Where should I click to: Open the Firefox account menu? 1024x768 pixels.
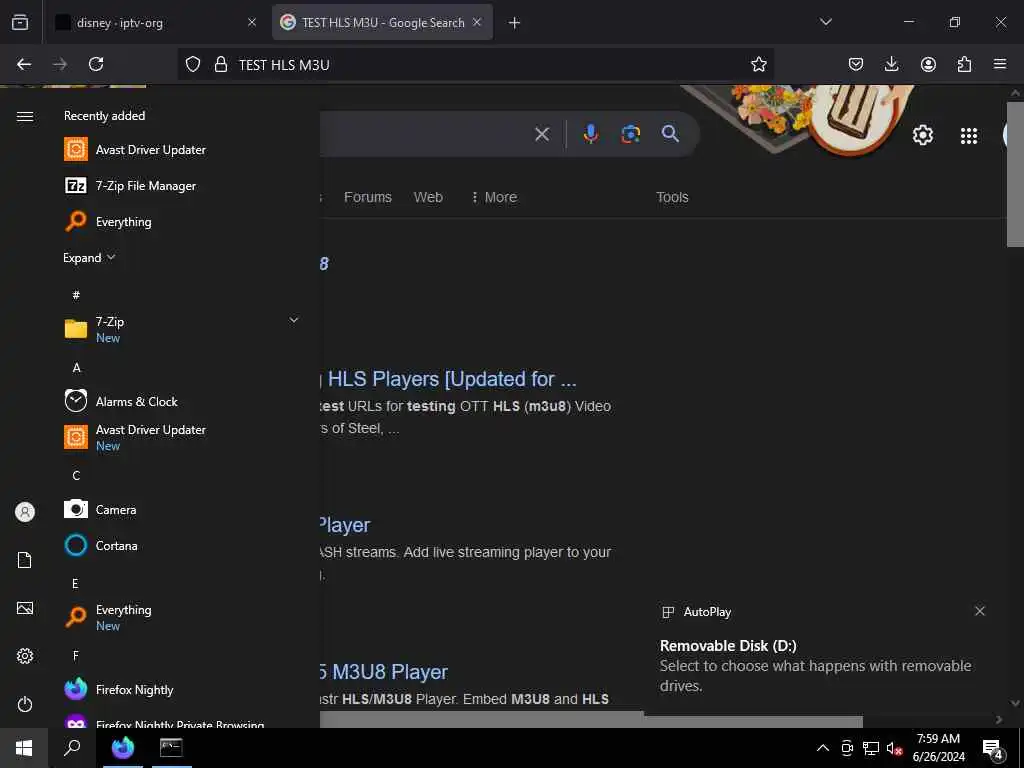point(928,64)
